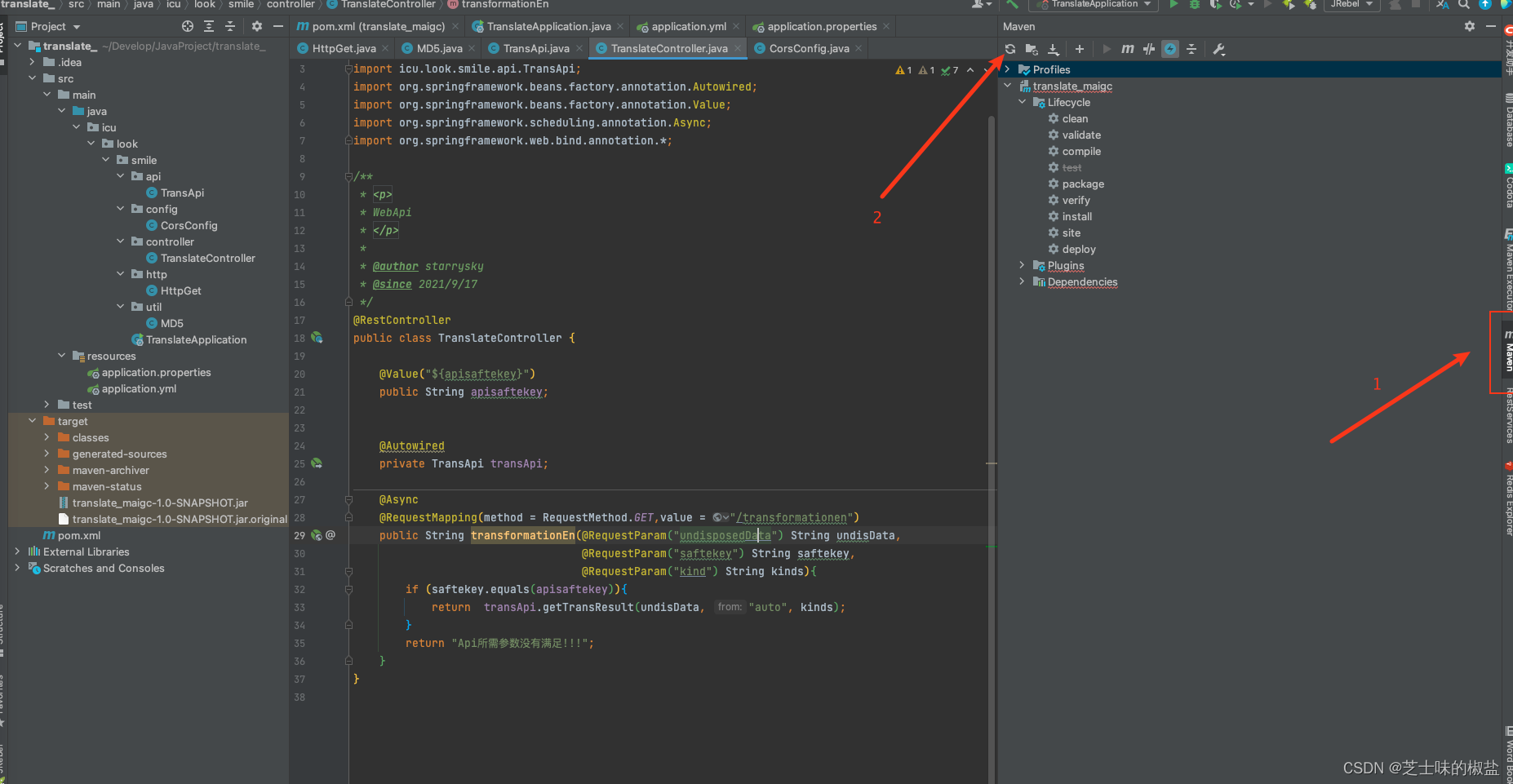Viewport: 1513px width, 784px height.
Task: Reload all Maven projects
Action: [1010, 49]
